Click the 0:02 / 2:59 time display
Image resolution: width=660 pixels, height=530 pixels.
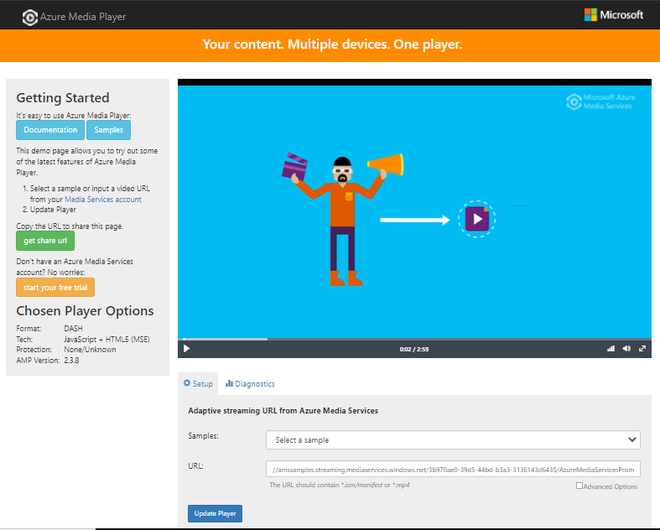pos(414,349)
